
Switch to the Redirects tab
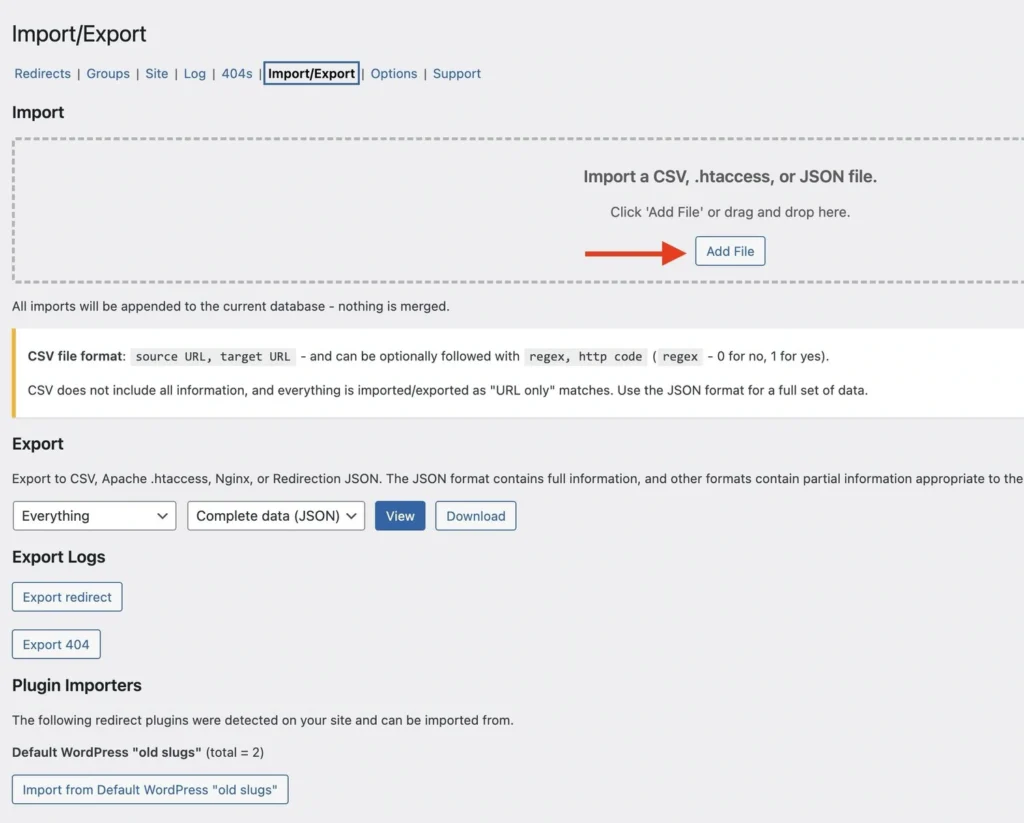coord(42,73)
